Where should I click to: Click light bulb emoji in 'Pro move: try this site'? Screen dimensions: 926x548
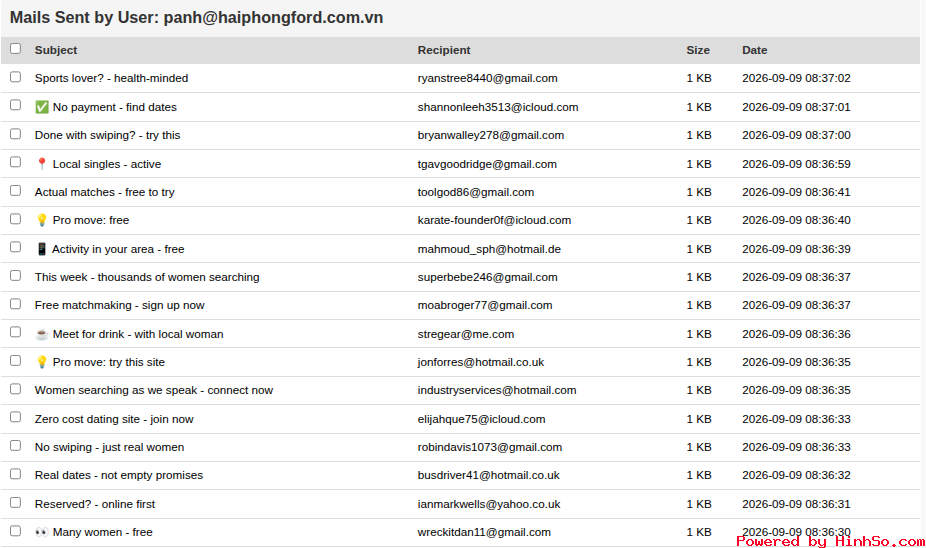click(x=41, y=362)
